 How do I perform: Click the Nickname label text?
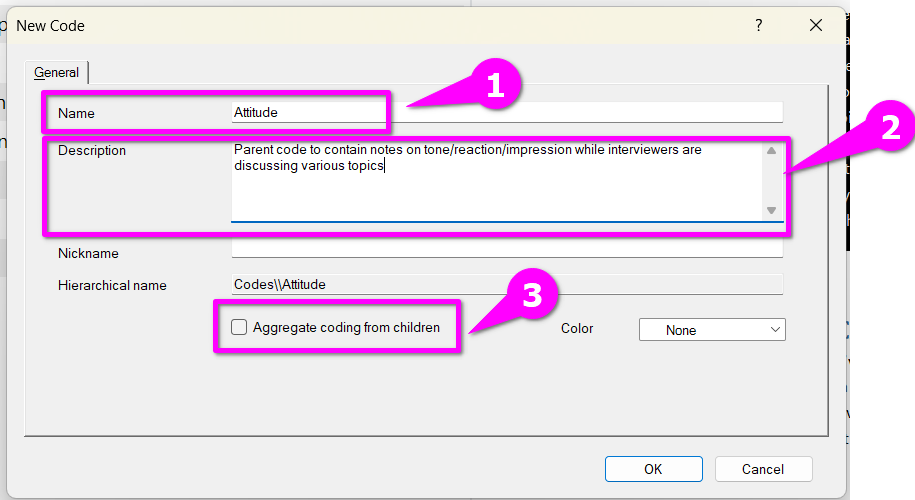(88, 253)
